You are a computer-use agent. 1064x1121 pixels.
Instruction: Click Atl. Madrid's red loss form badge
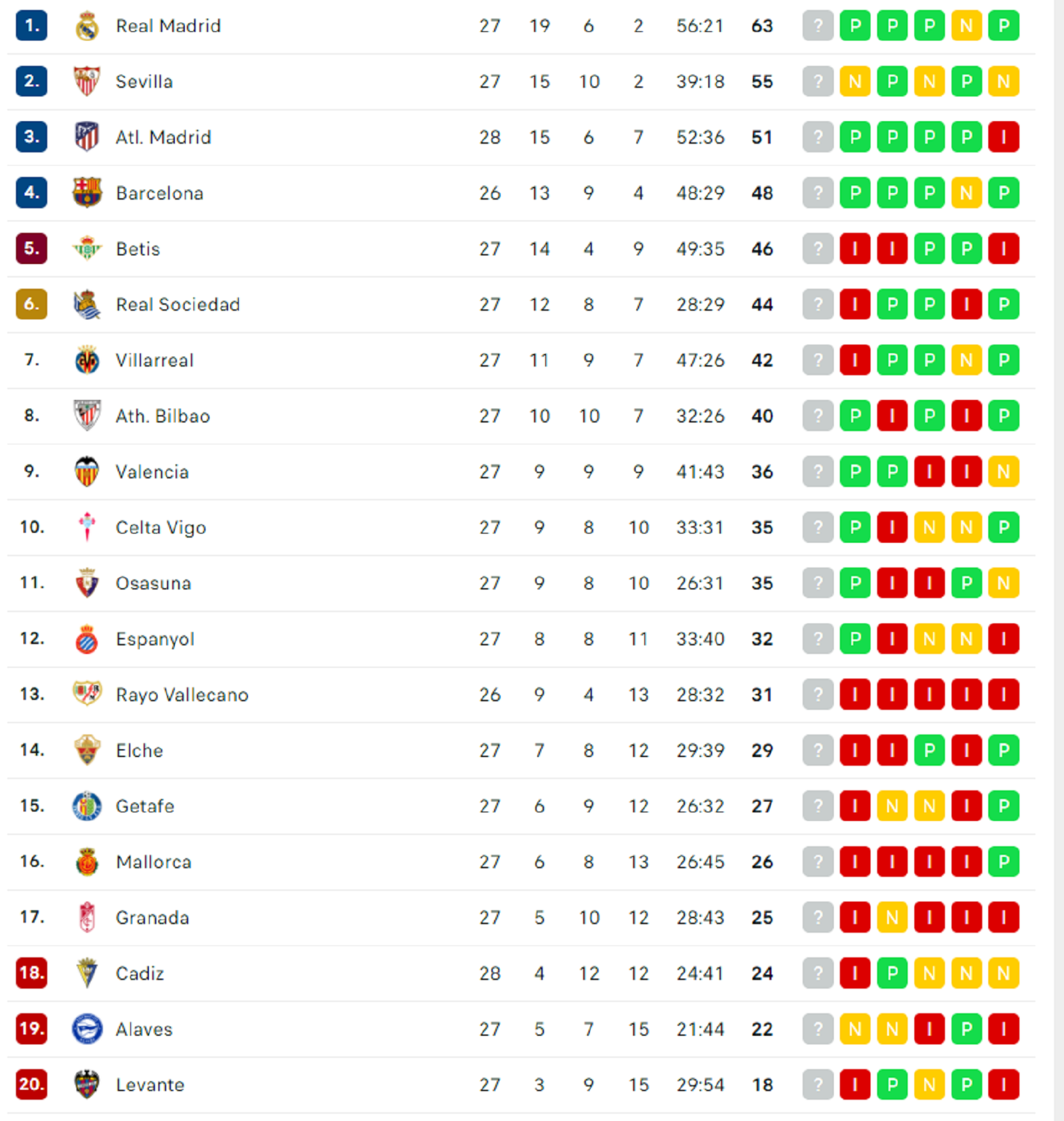tap(1003, 137)
